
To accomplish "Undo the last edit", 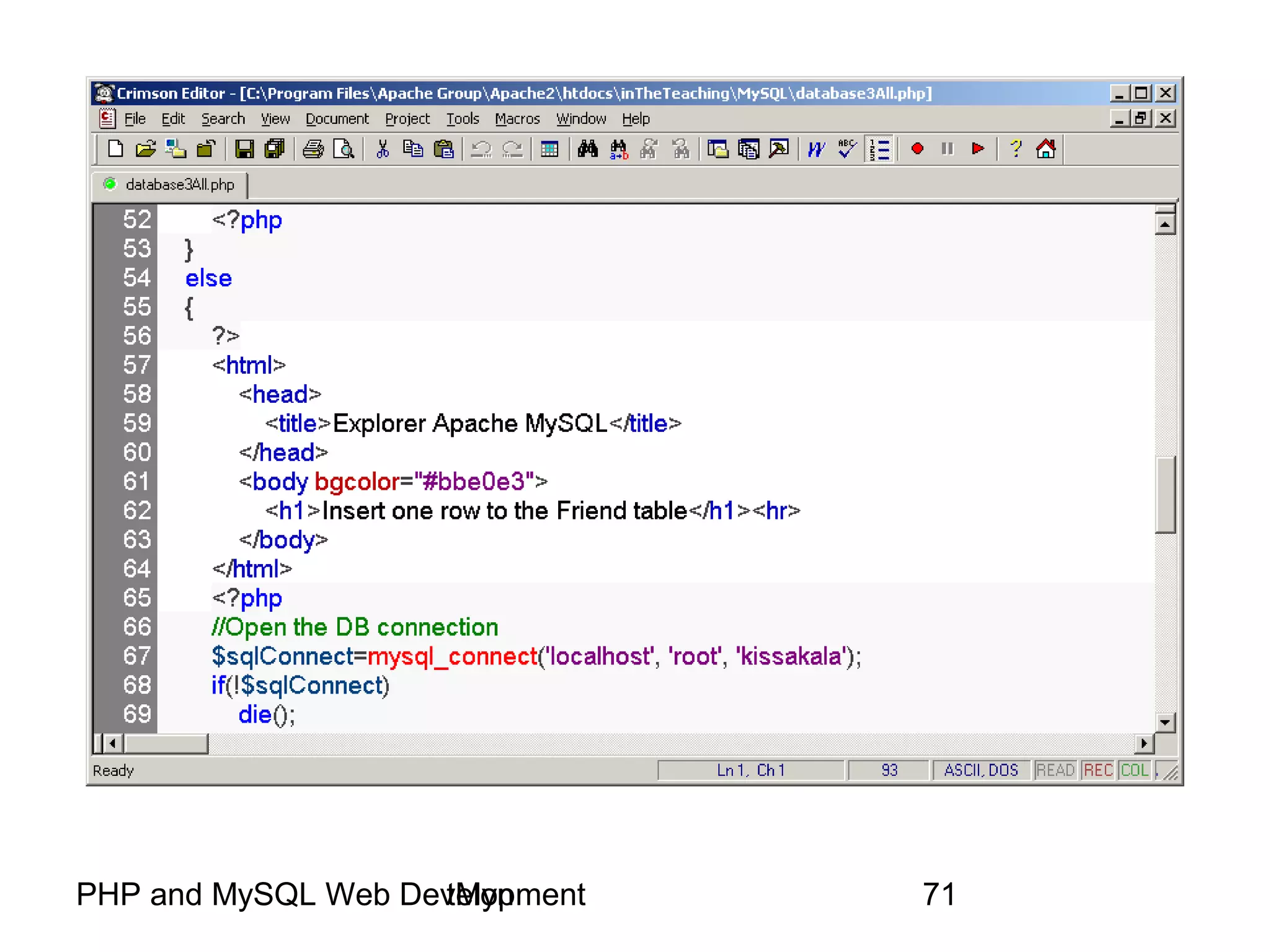I will coord(481,149).
